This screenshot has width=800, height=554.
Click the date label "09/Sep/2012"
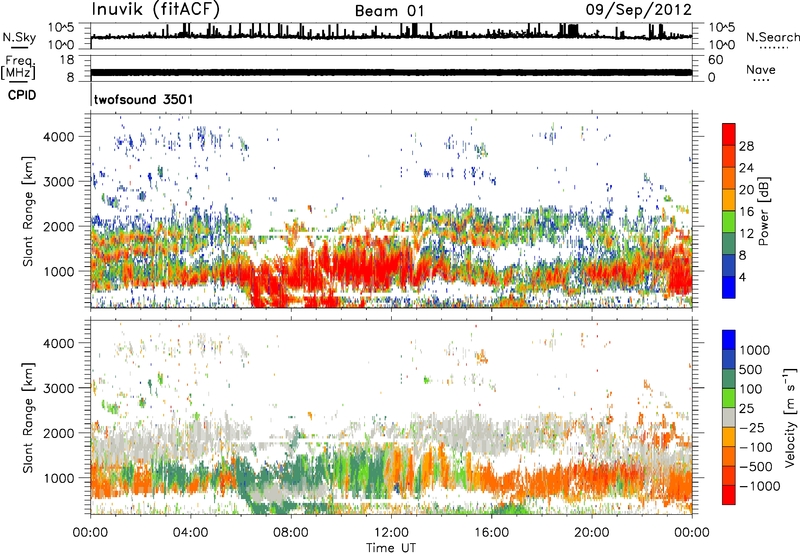(638, 10)
